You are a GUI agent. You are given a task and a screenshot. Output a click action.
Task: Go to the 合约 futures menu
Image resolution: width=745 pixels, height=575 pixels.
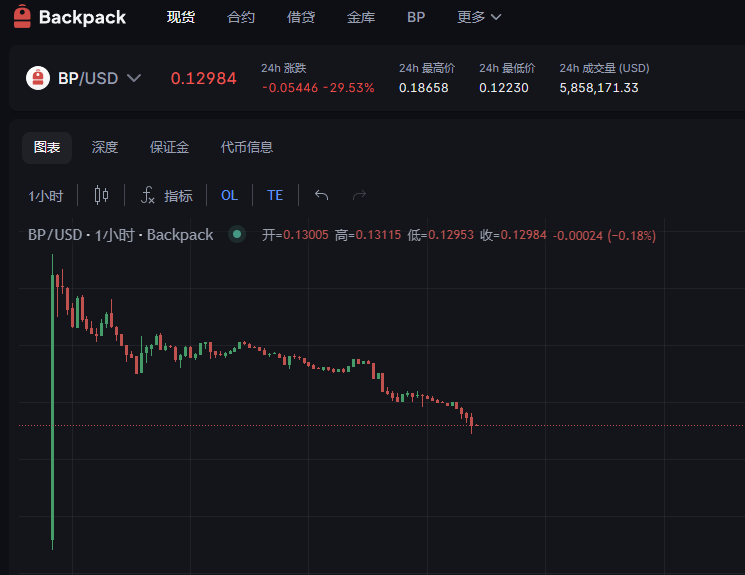241,17
